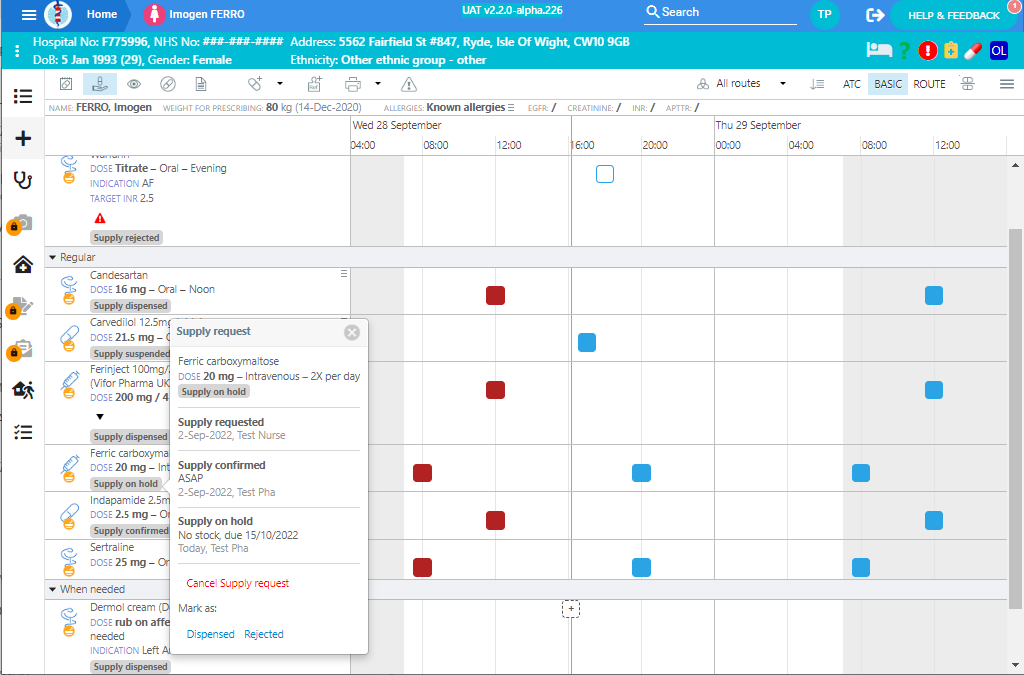Click the calendar pill toolbar icon
This screenshot has height=675, width=1024.
(66, 84)
